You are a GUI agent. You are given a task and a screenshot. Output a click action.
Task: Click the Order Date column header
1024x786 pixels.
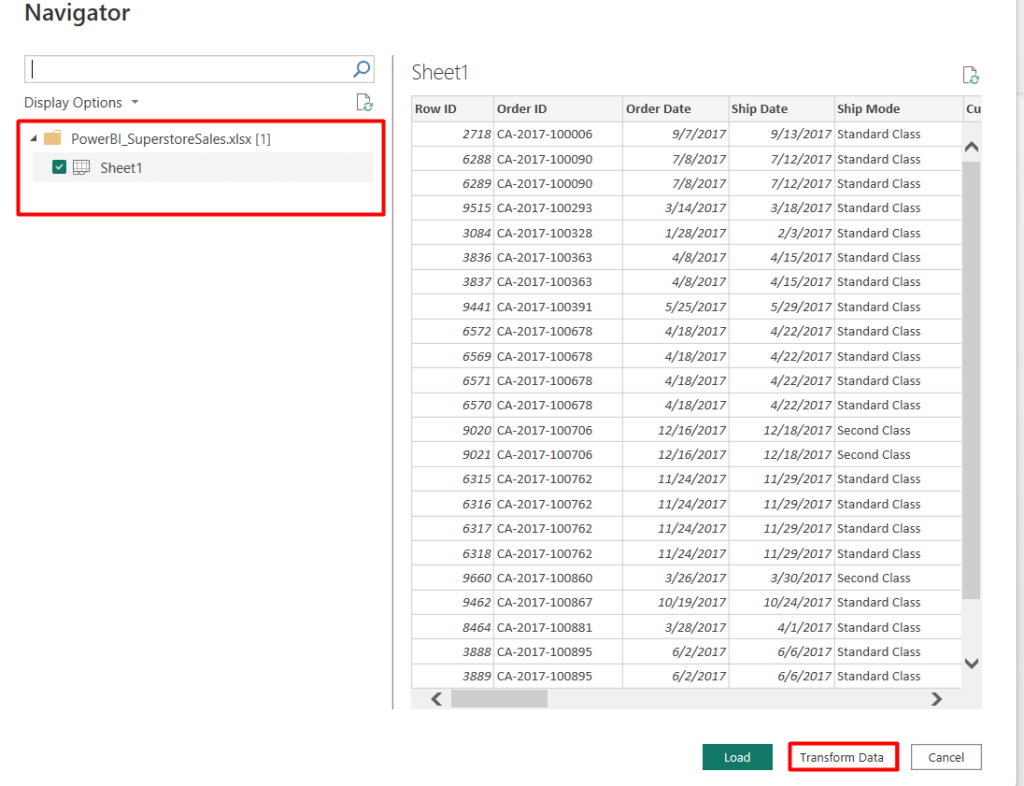[x=675, y=109]
